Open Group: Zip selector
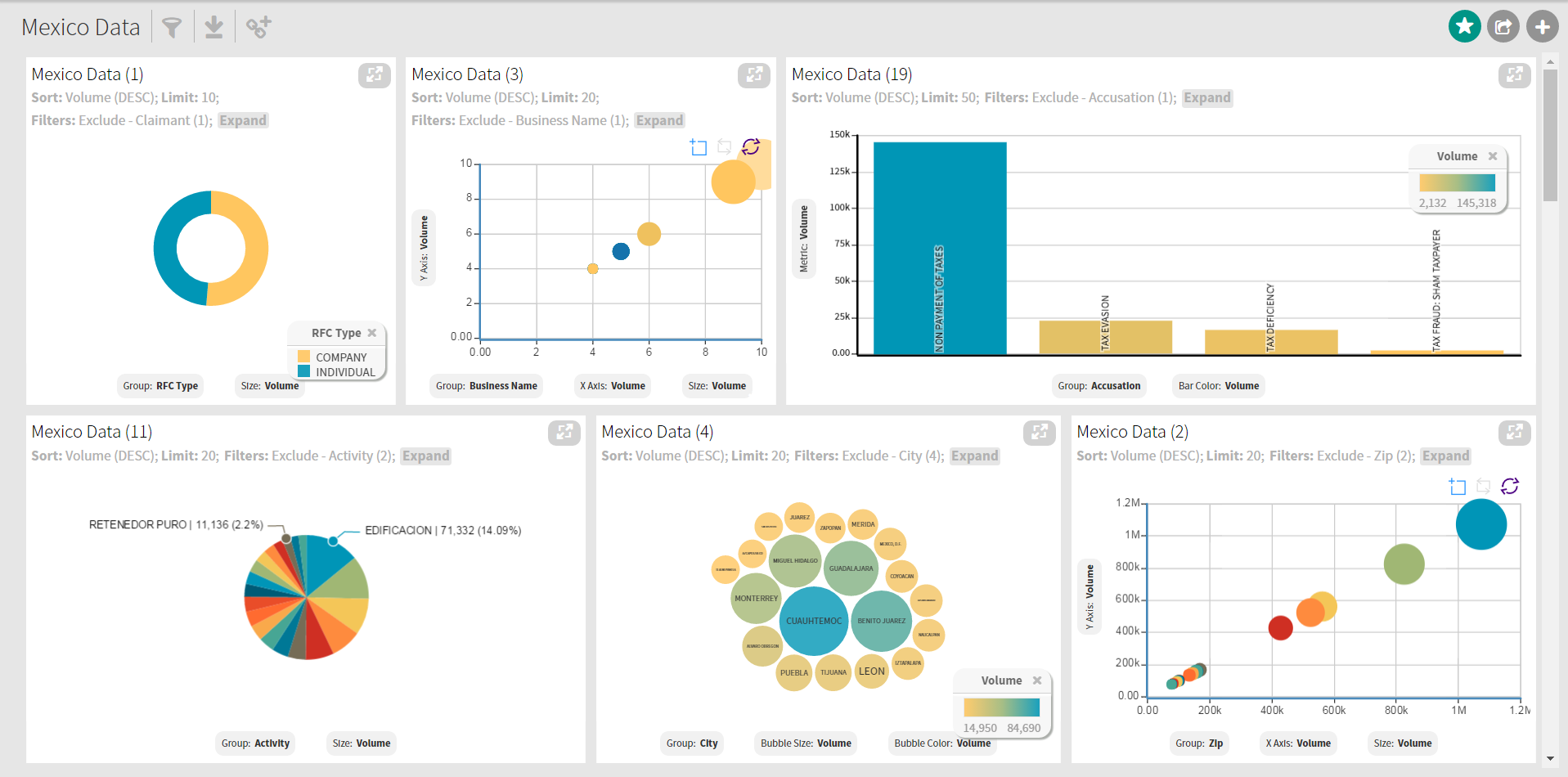Image resolution: width=1568 pixels, height=777 pixels. [x=1199, y=743]
